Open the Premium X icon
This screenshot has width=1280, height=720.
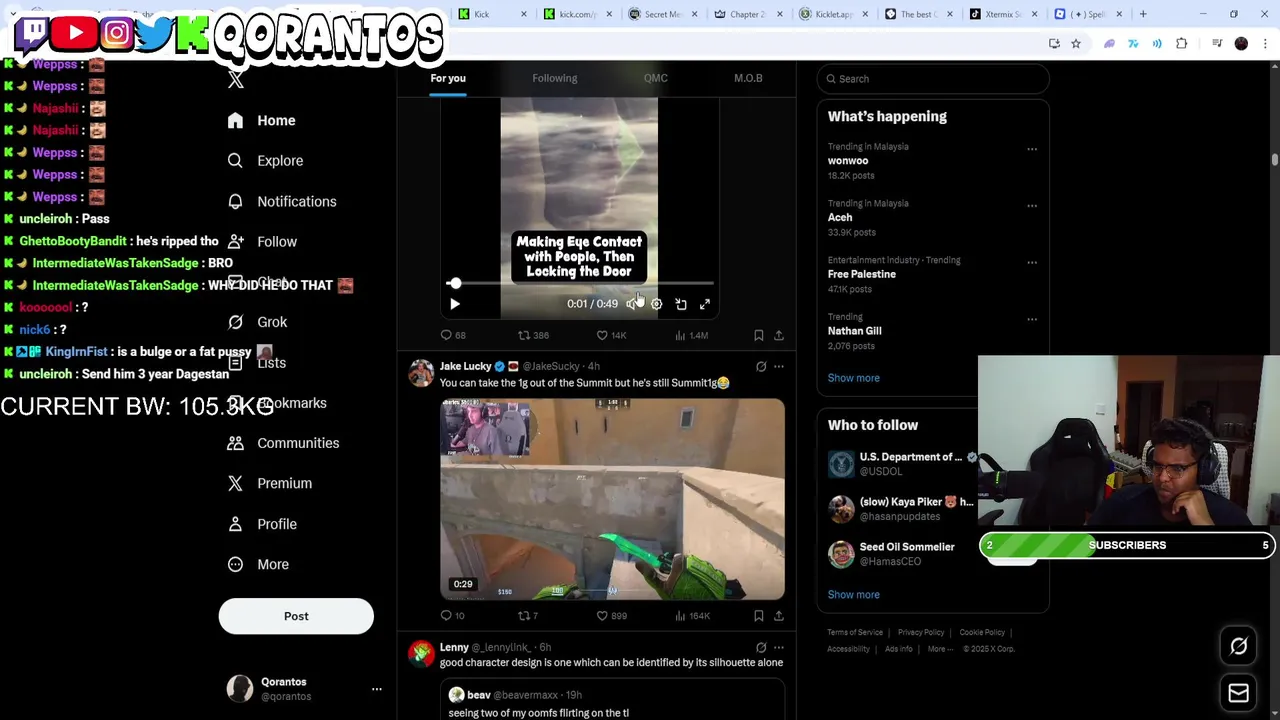(235, 483)
